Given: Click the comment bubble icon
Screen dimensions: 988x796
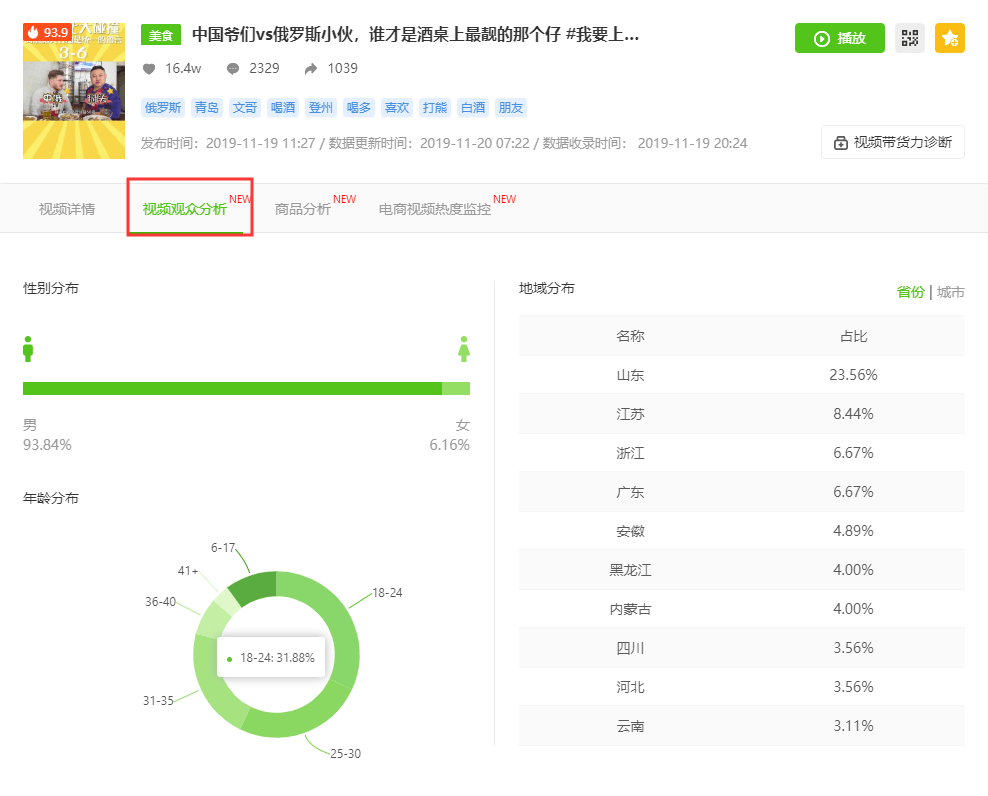Looking at the screenshot, I should point(233,69).
